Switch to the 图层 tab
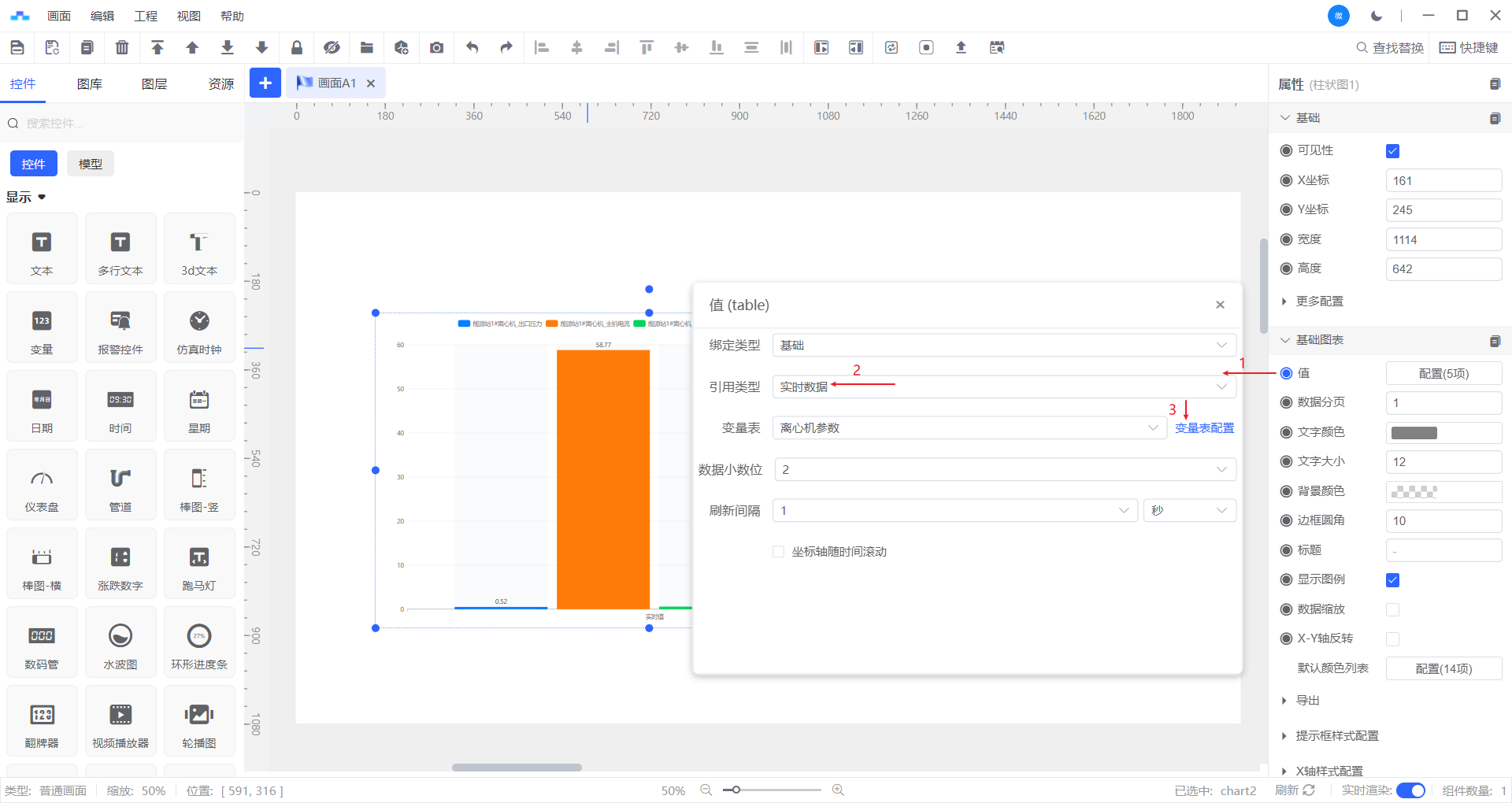Viewport: 1512px width, 803px height. (x=154, y=84)
